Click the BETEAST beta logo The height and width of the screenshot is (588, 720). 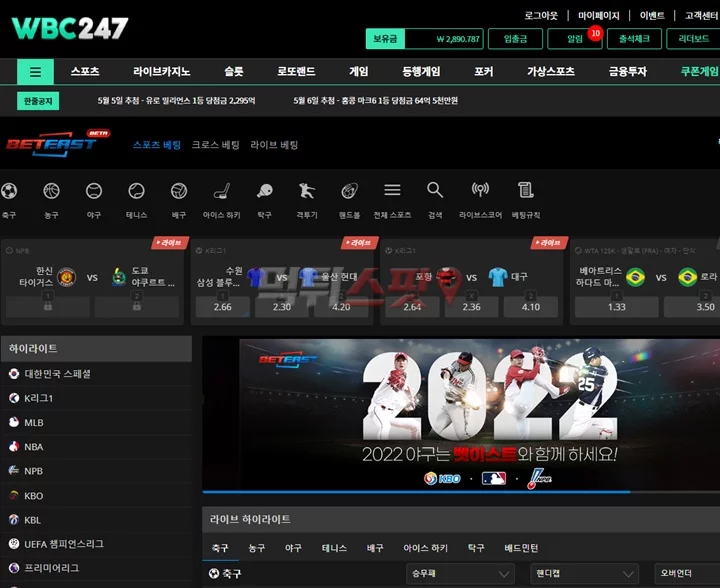[58, 143]
